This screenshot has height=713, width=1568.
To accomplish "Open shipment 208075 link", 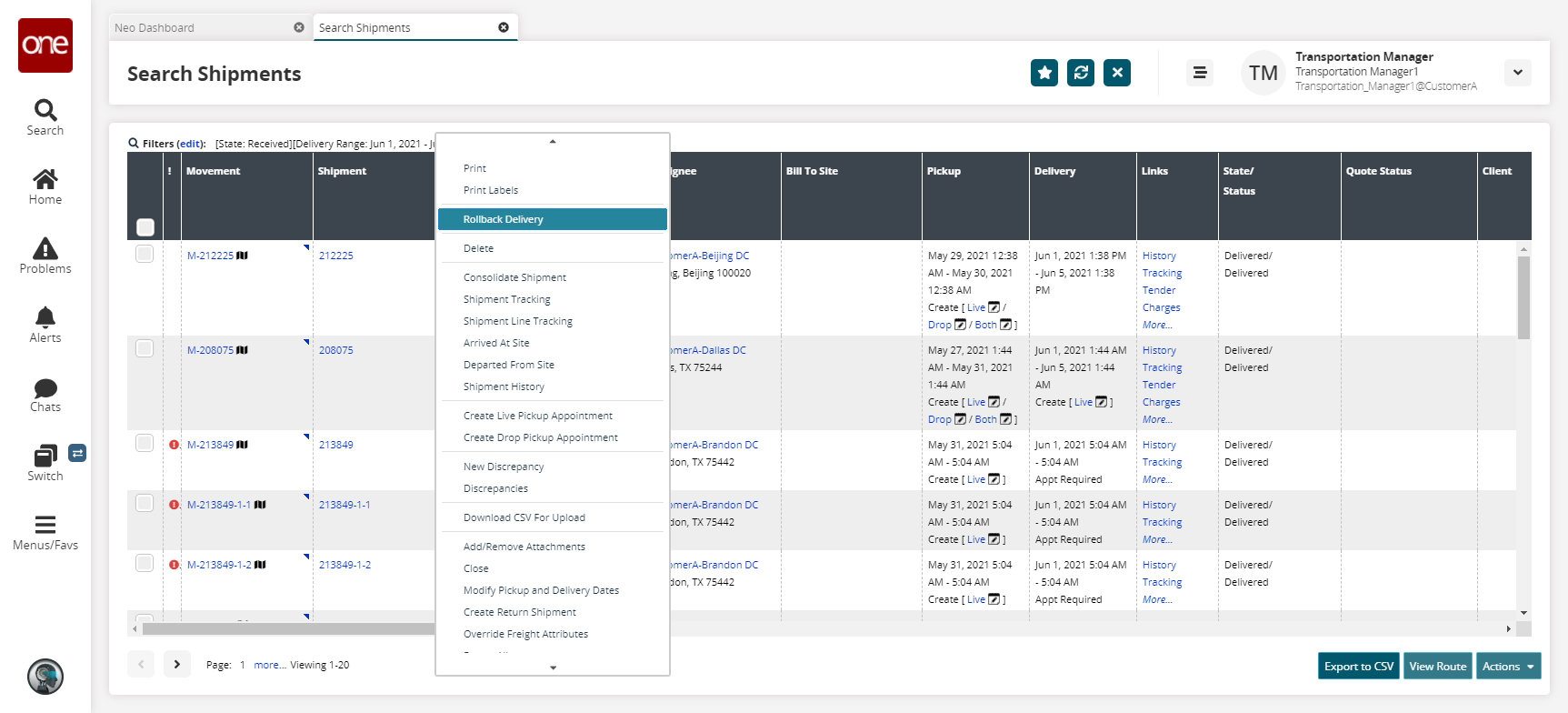I will (x=335, y=350).
